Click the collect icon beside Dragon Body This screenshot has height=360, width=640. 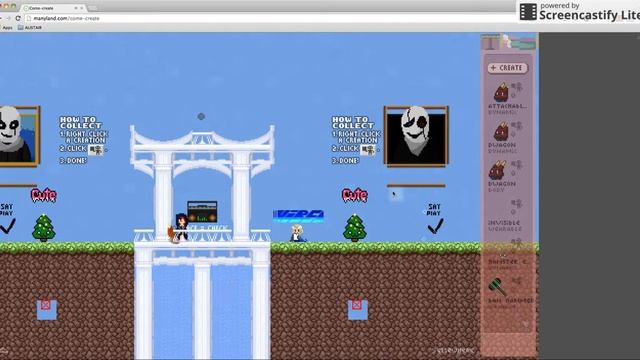tap(516, 165)
